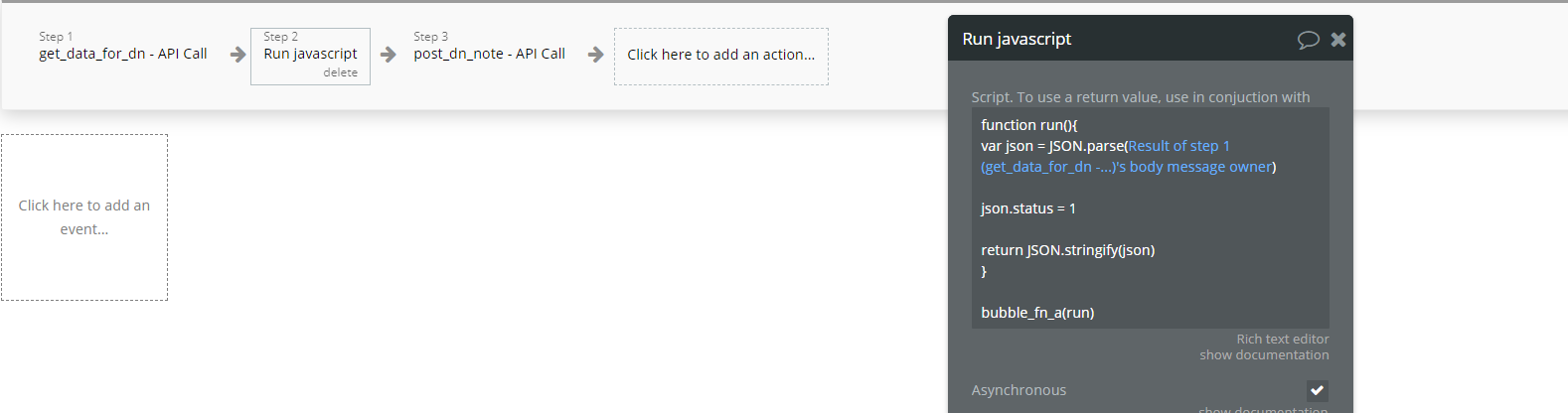Image resolution: width=1568 pixels, height=413 pixels.
Task: Add a new event to the workflow
Action: (84, 216)
